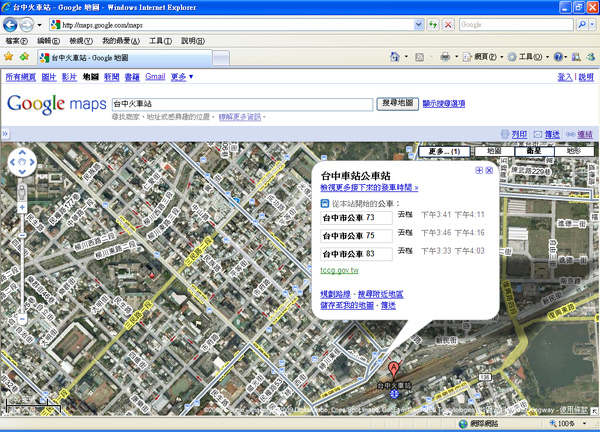Screen dimensions: 600x432
Task: Click the Home icon in command bar
Action: tap(395, 57)
